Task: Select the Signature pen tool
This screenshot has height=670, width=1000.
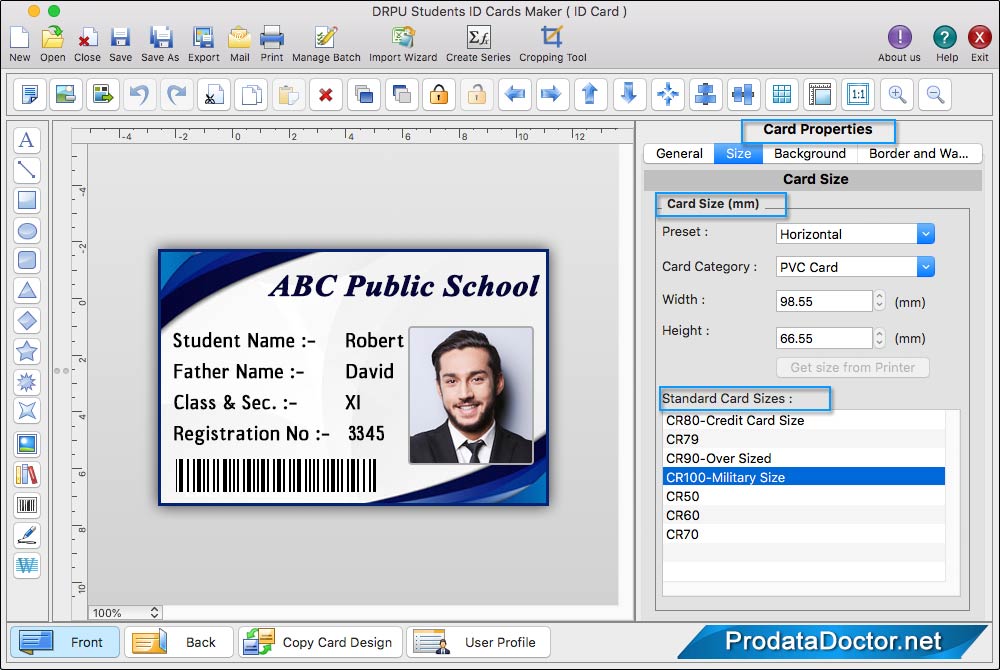Action: click(27, 535)
